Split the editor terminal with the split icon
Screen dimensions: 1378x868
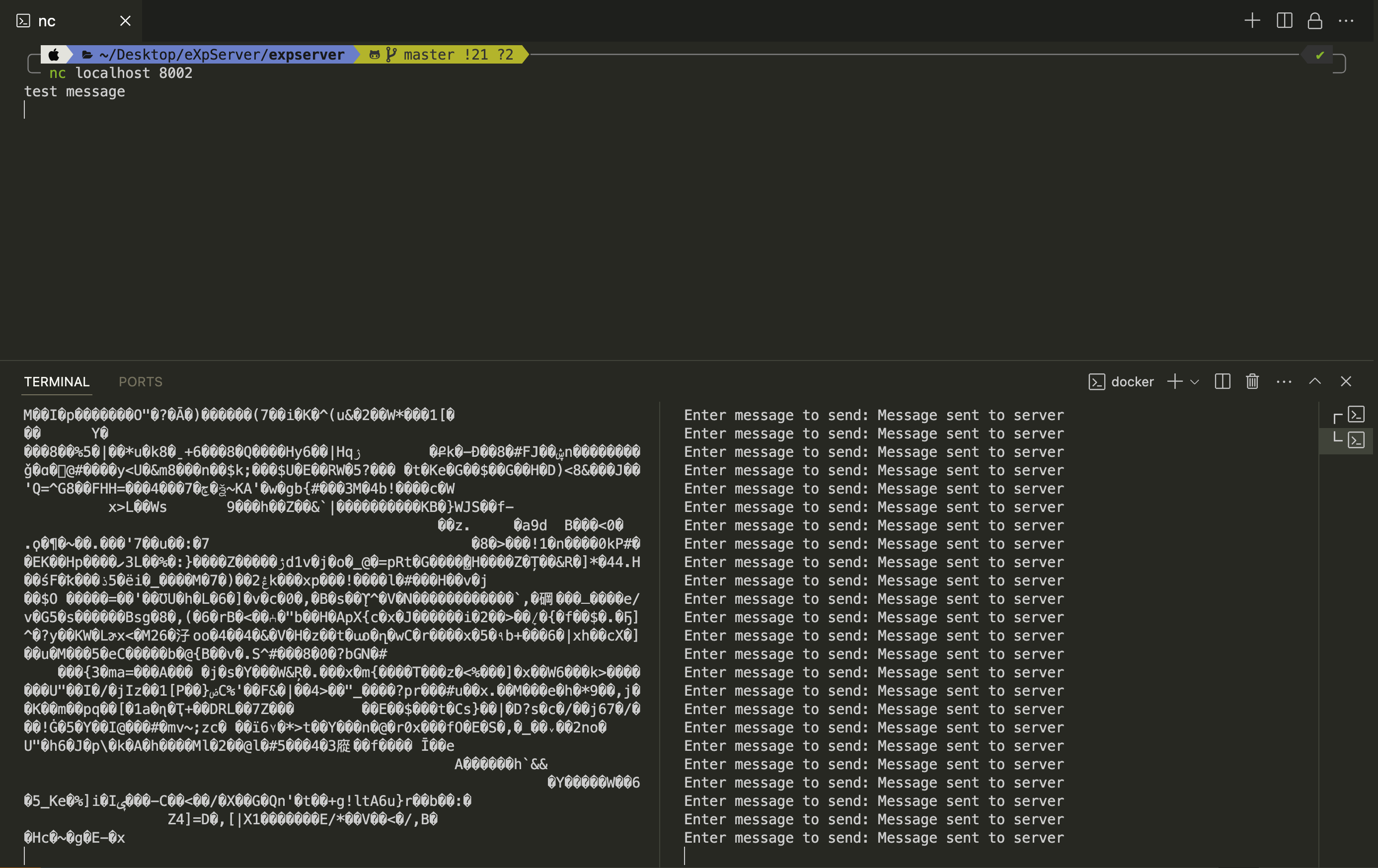(1284, 20)
